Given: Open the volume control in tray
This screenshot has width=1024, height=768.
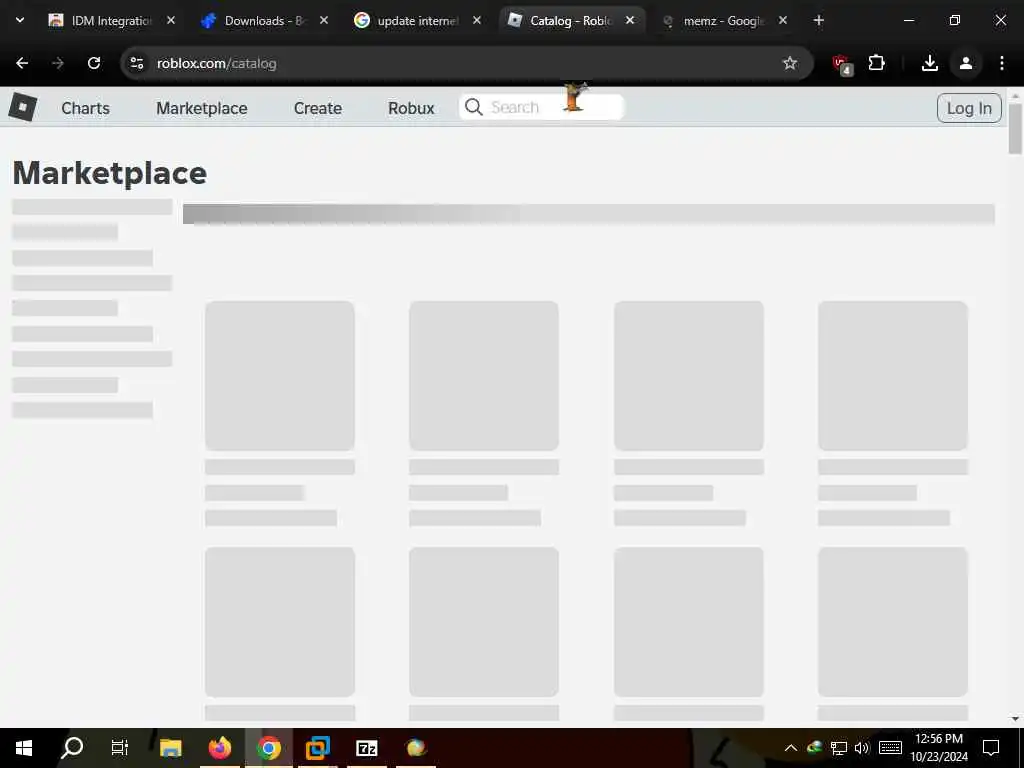Looking at the screenshot, I should (862, 748).
